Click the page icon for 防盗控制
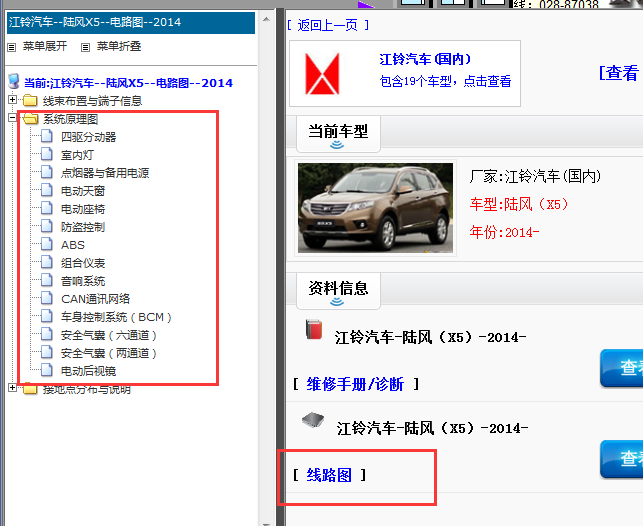The height and width of the screenshot is (526, 643). [47, 226]
